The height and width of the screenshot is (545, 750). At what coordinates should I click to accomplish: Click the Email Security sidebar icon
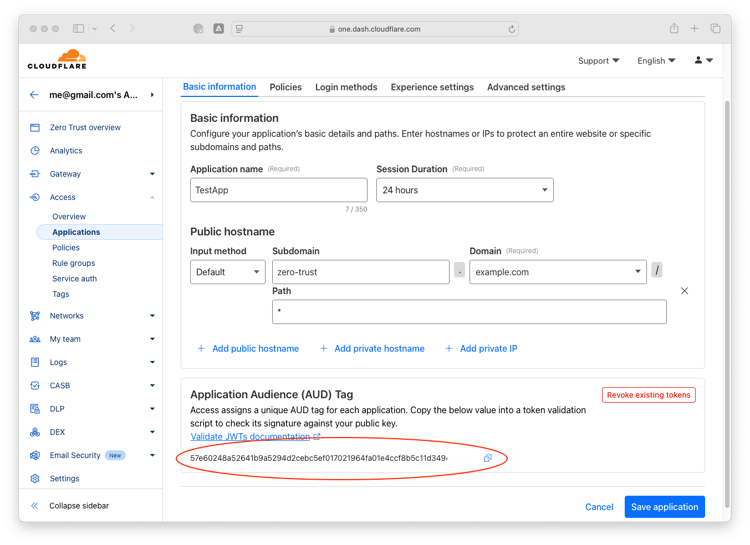click(35, 455)
